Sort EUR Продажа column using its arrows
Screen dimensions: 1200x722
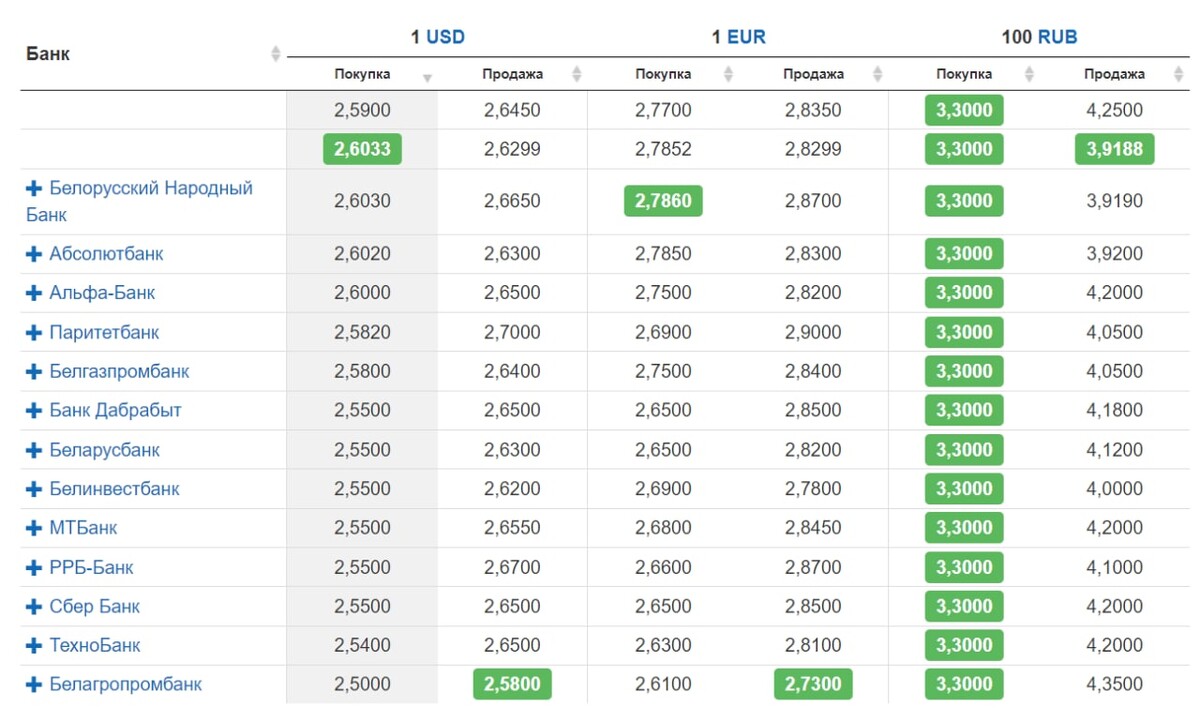(877, 74)
